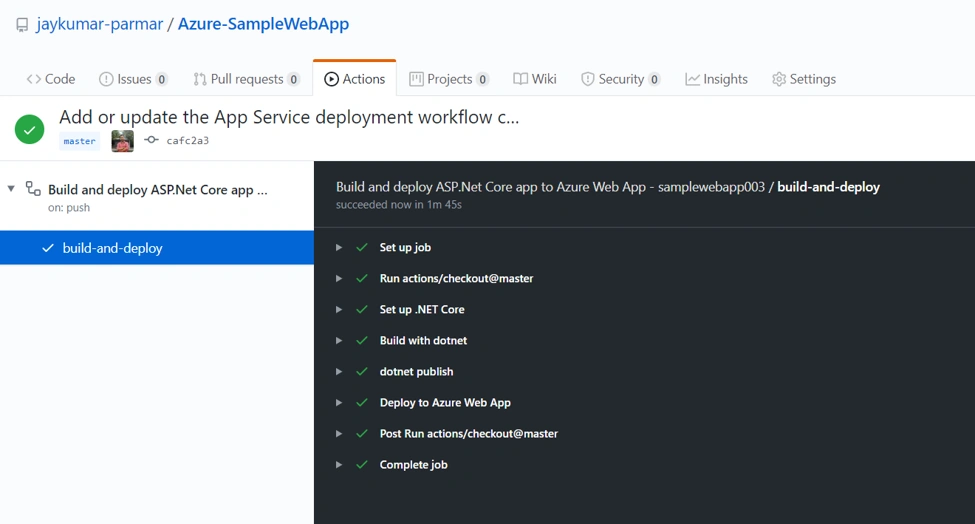975x524 pixels.
Task: Click the commit icon next to cafc2a3
Action: point(151,140)
